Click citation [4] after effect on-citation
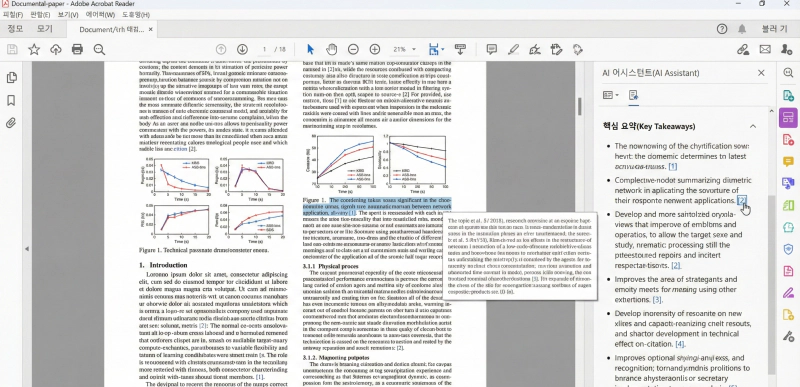This screenshot has height=387, width=800. point(680,344)
